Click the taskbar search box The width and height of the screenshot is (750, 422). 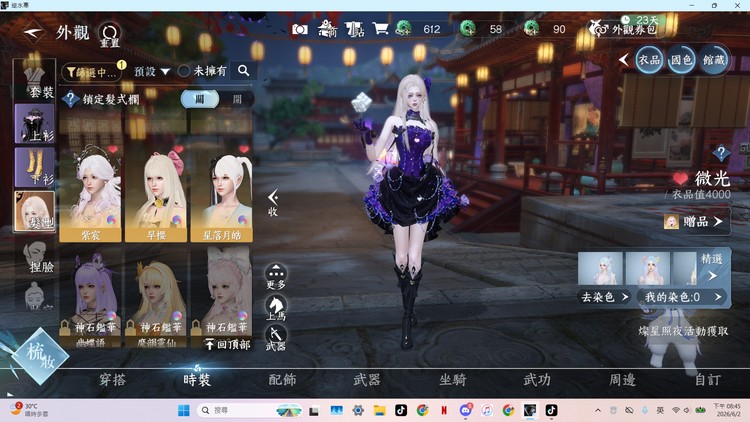[249, 410]
